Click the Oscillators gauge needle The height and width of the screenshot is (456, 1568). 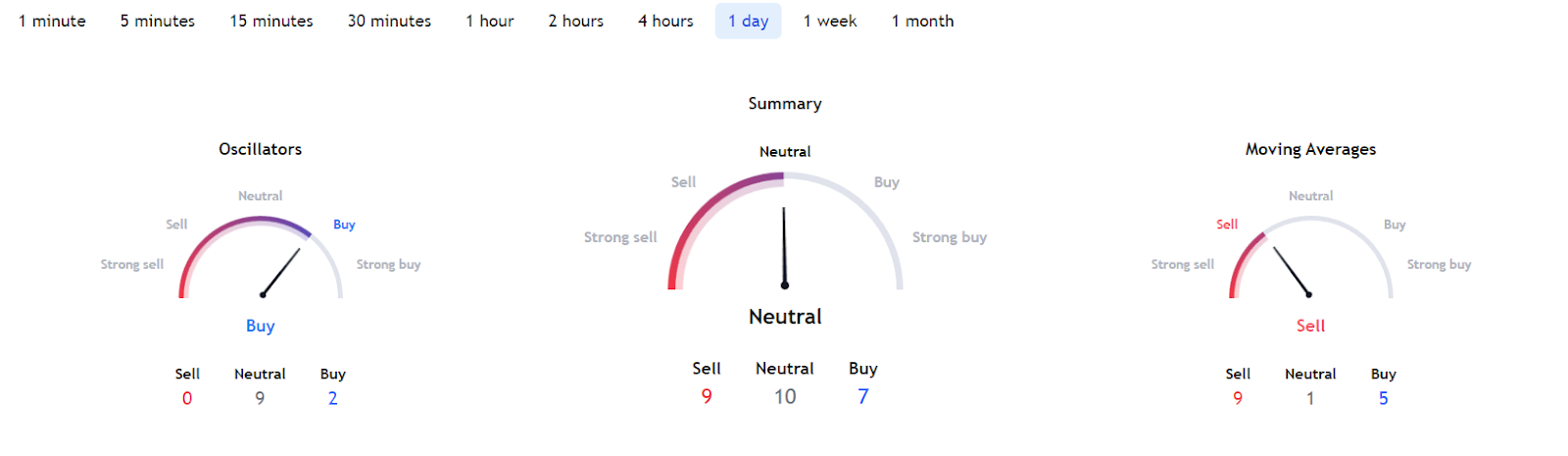pyautogui.click(x=281, y=272)
